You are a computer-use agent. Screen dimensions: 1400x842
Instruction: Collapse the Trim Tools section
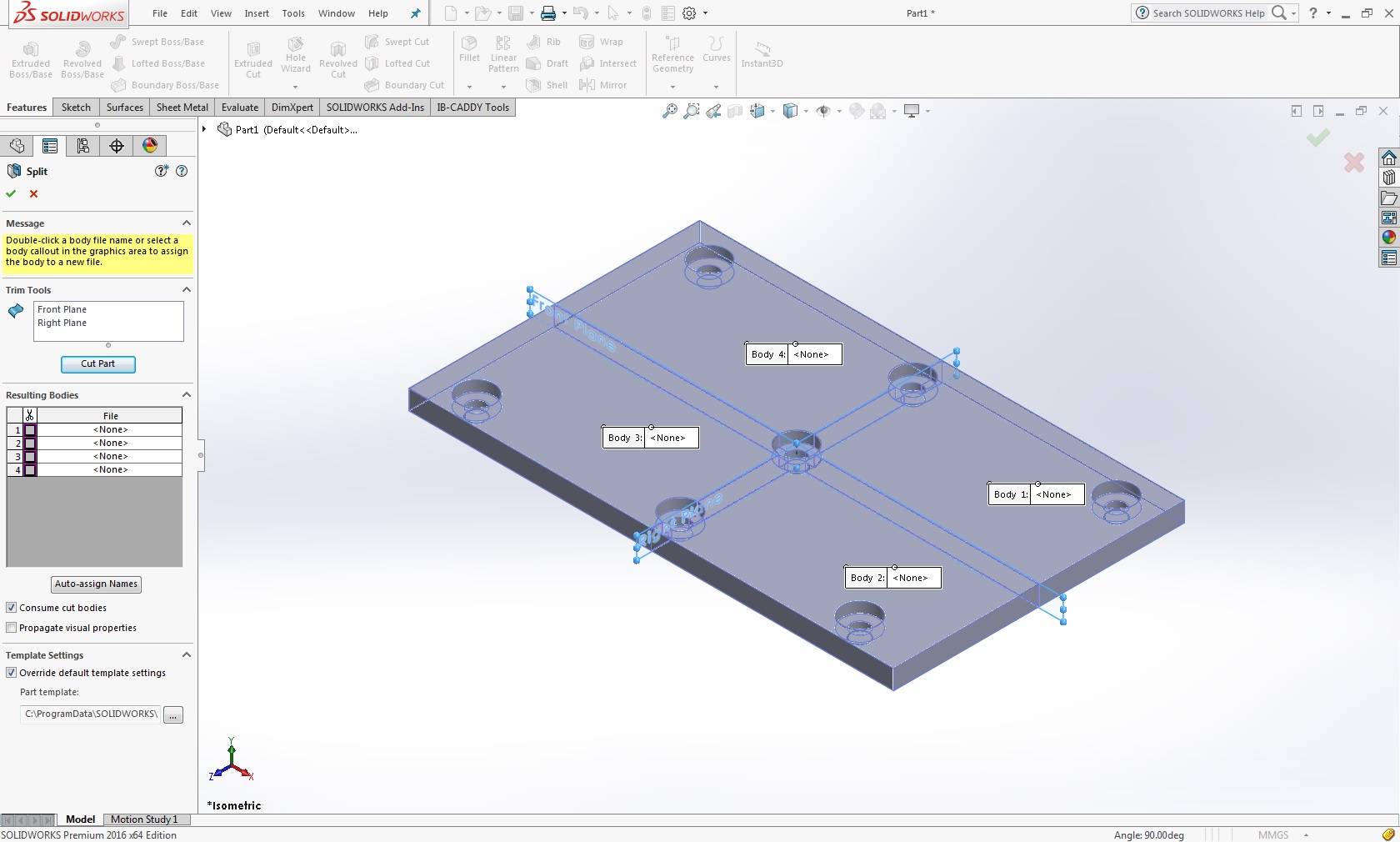[187, 290]
